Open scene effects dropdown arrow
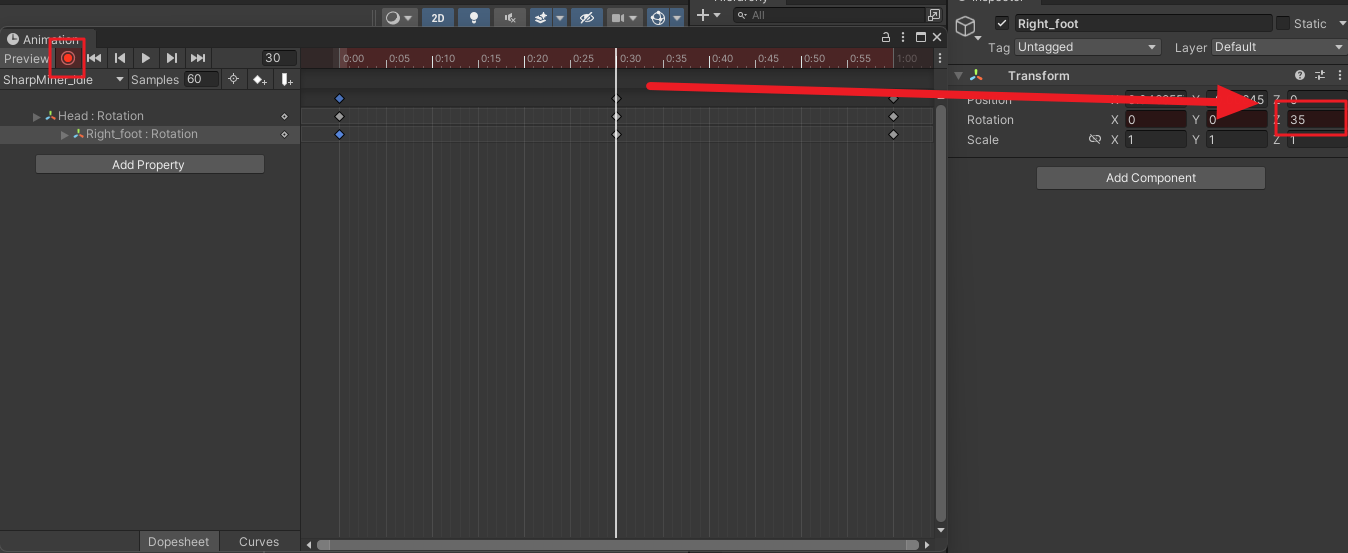 (560, 17)
